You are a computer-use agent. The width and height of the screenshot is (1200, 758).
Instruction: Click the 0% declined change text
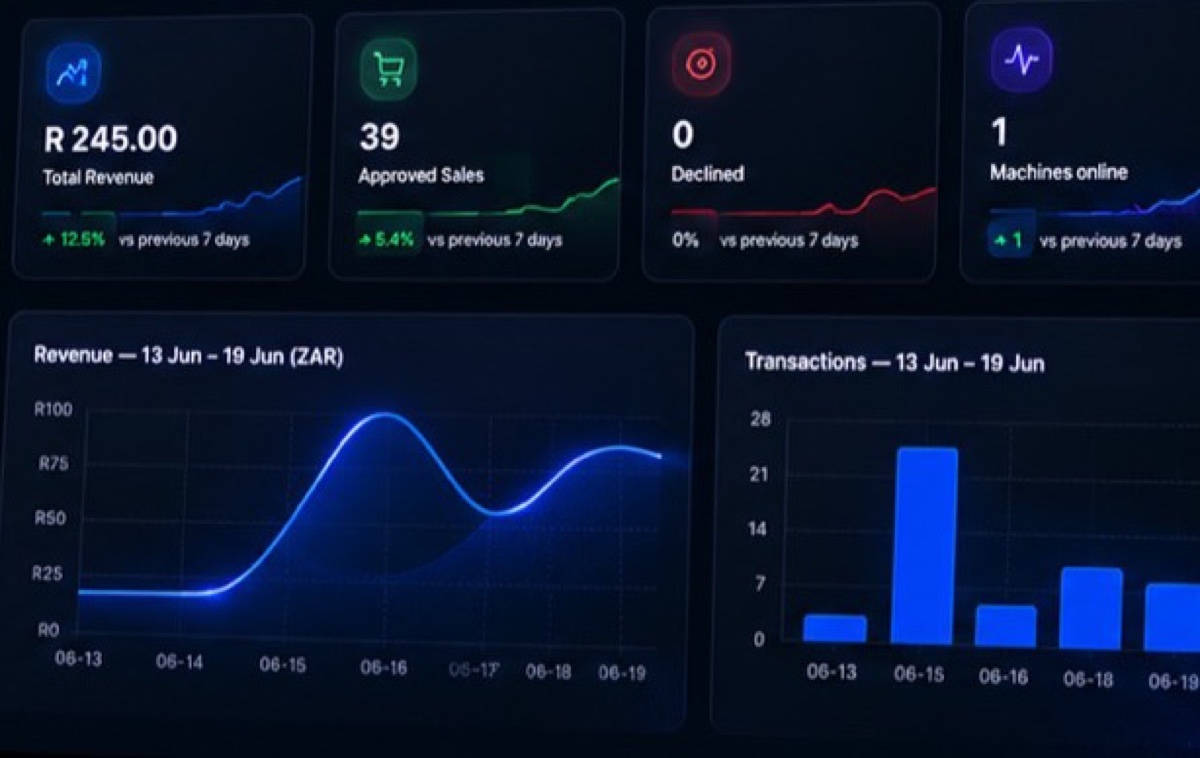click(x=685, y=240)
